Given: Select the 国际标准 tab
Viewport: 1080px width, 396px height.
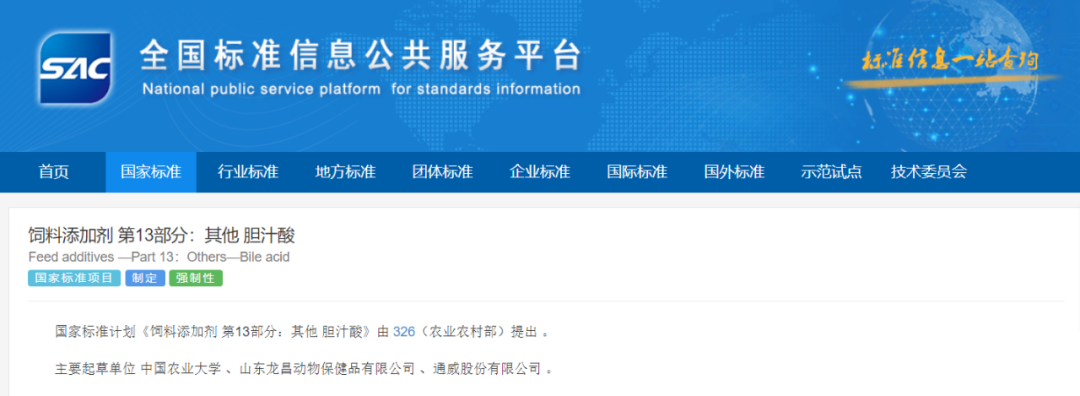Looking at the screenshot, I should tap(637, 172).
